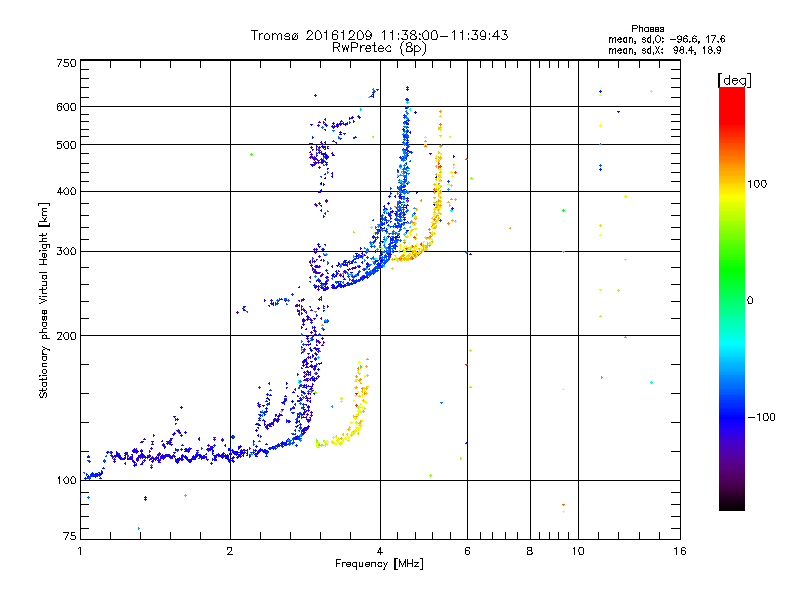Click the plot title 'Tromsø 20161209 11:38:00-11:39:43'

(x=379, y=35)
